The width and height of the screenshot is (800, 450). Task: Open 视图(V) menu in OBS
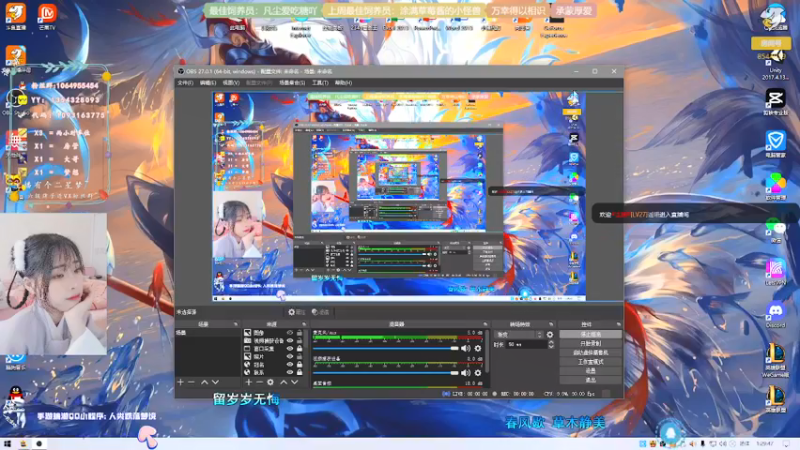point(231,83)
